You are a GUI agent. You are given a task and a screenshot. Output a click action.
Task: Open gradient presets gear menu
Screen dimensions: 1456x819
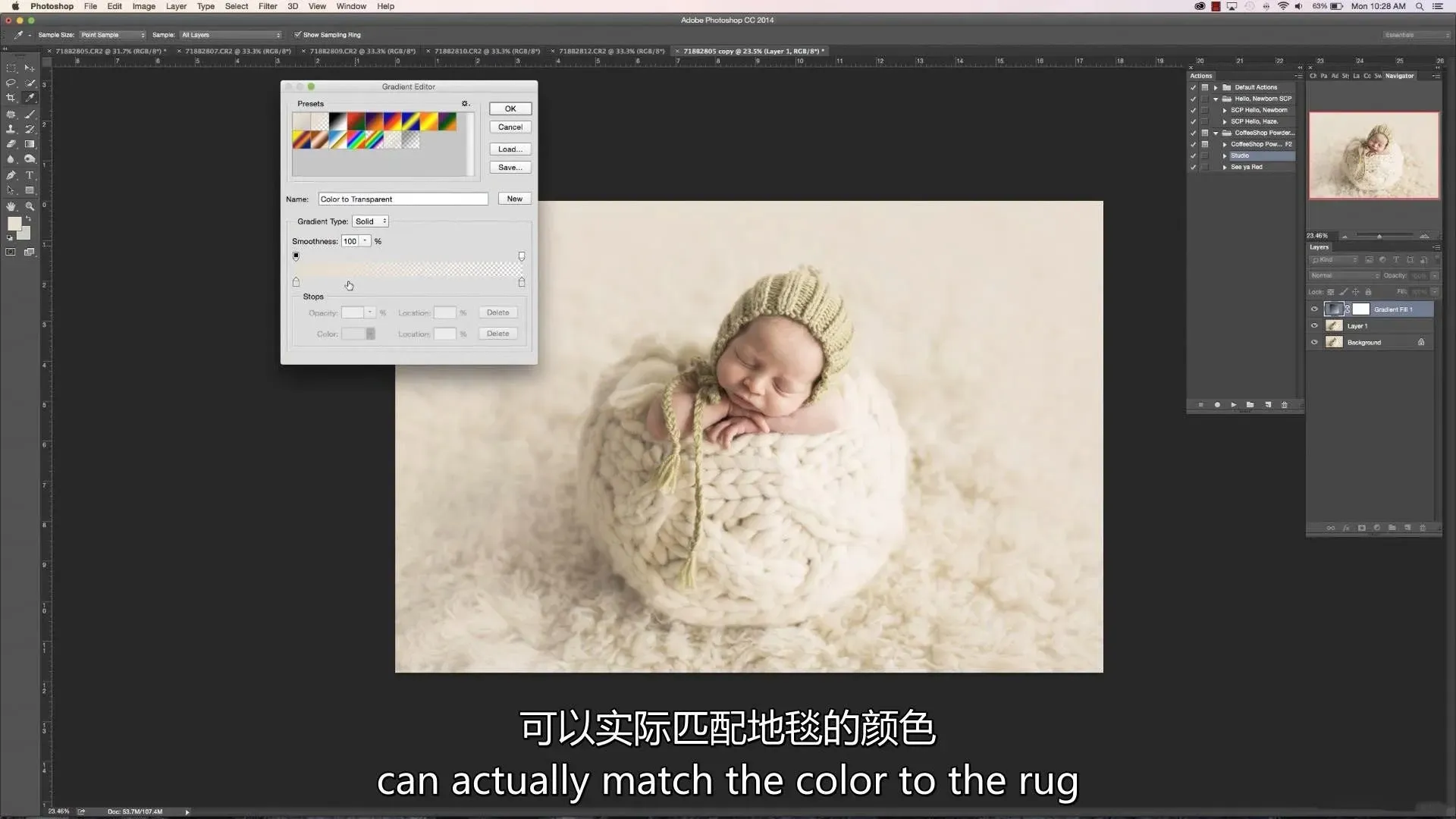[466, 103]
